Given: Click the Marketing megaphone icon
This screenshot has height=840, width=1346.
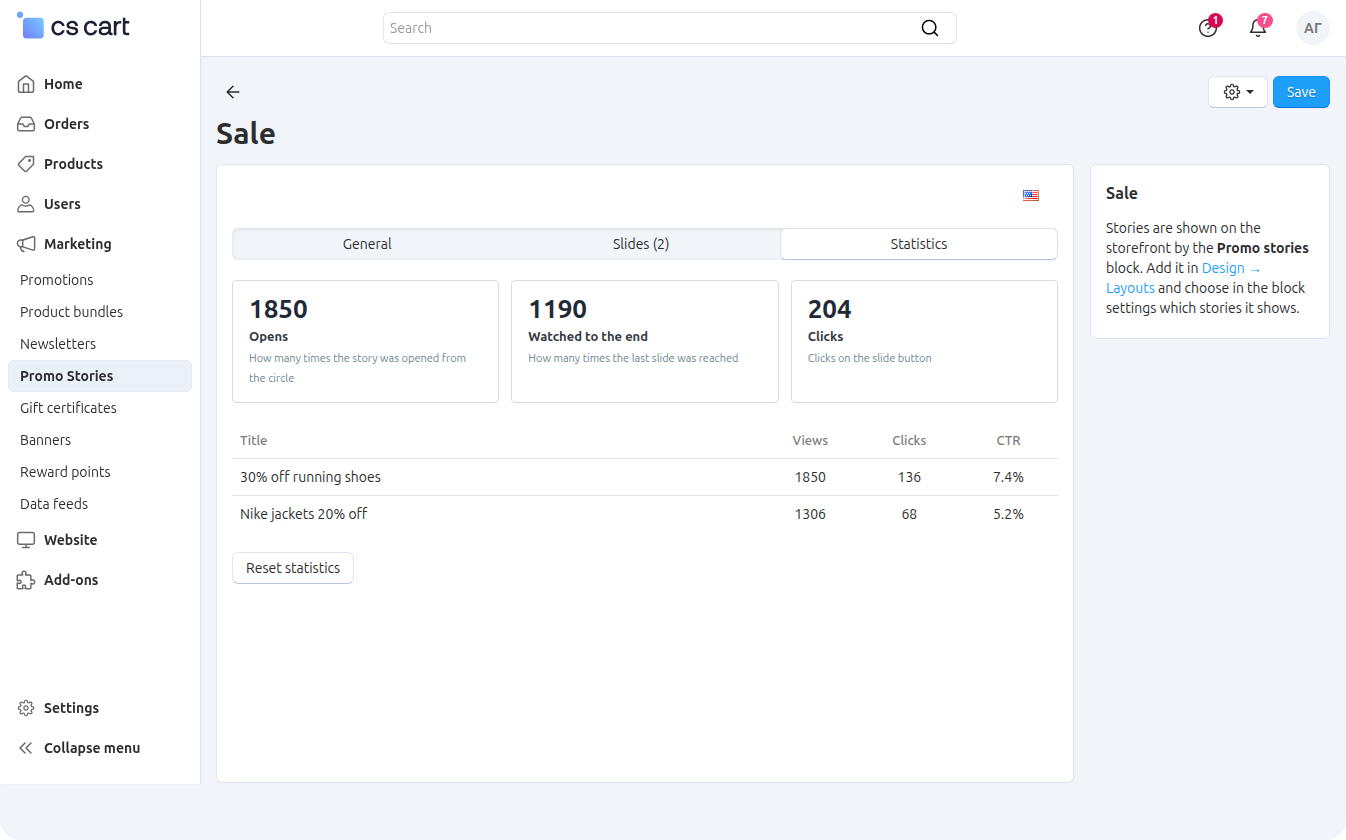Looking at the screenshot, I should (x=27, y=244).
